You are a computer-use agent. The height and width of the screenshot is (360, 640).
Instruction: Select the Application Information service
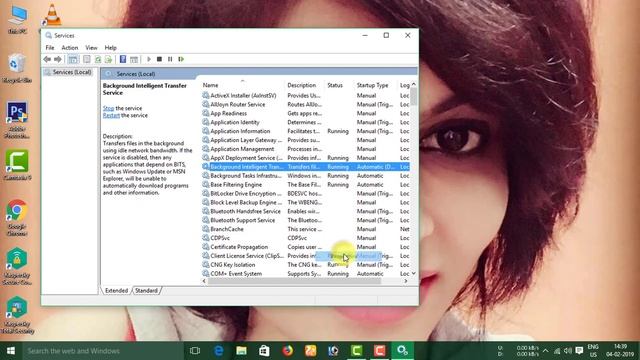(x=305, y=131)
